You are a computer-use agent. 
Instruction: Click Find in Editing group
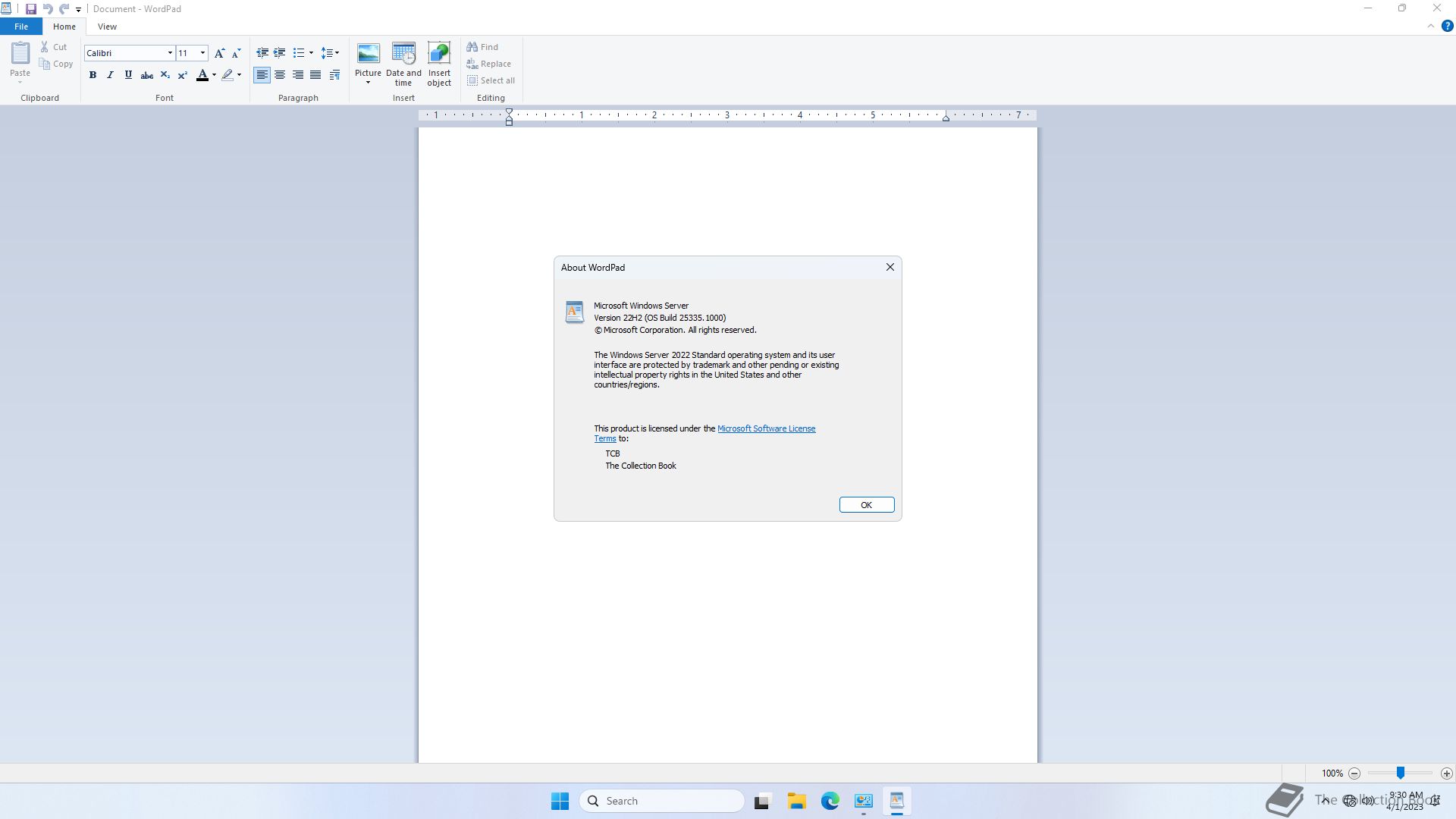tap(483, 47)
